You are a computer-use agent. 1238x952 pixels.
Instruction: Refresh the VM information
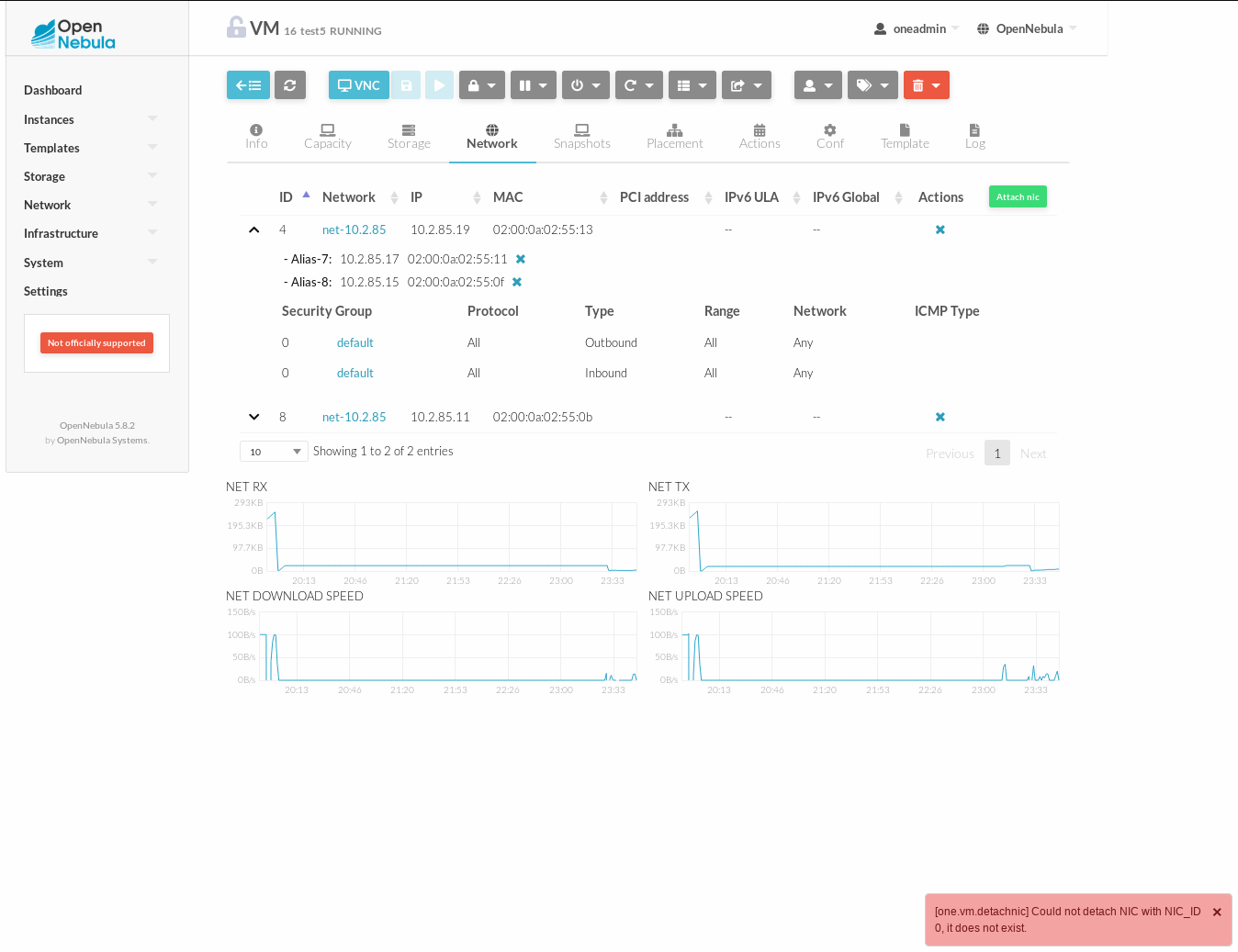point(290,84)
